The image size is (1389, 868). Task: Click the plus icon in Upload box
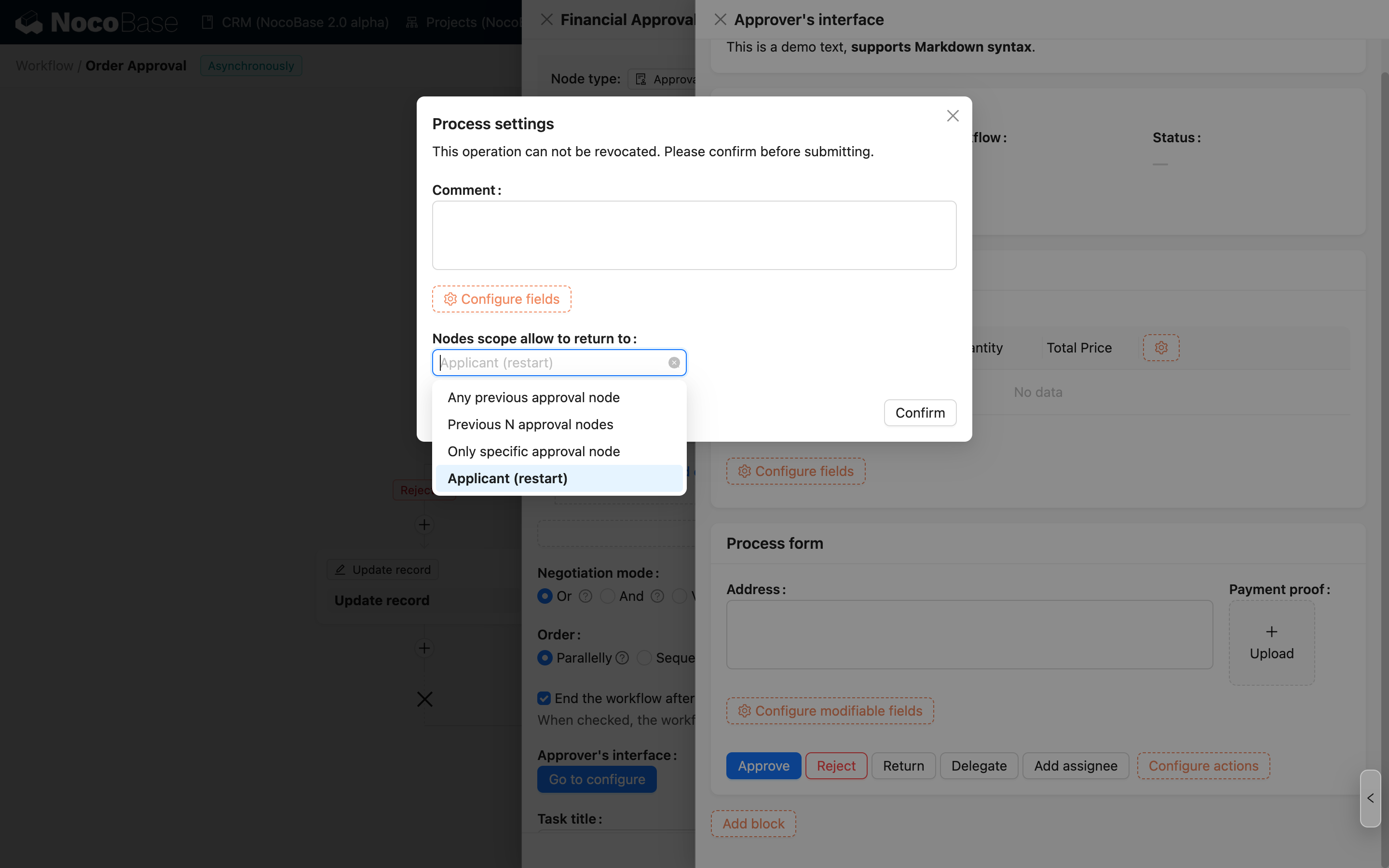coord(1271,632)
